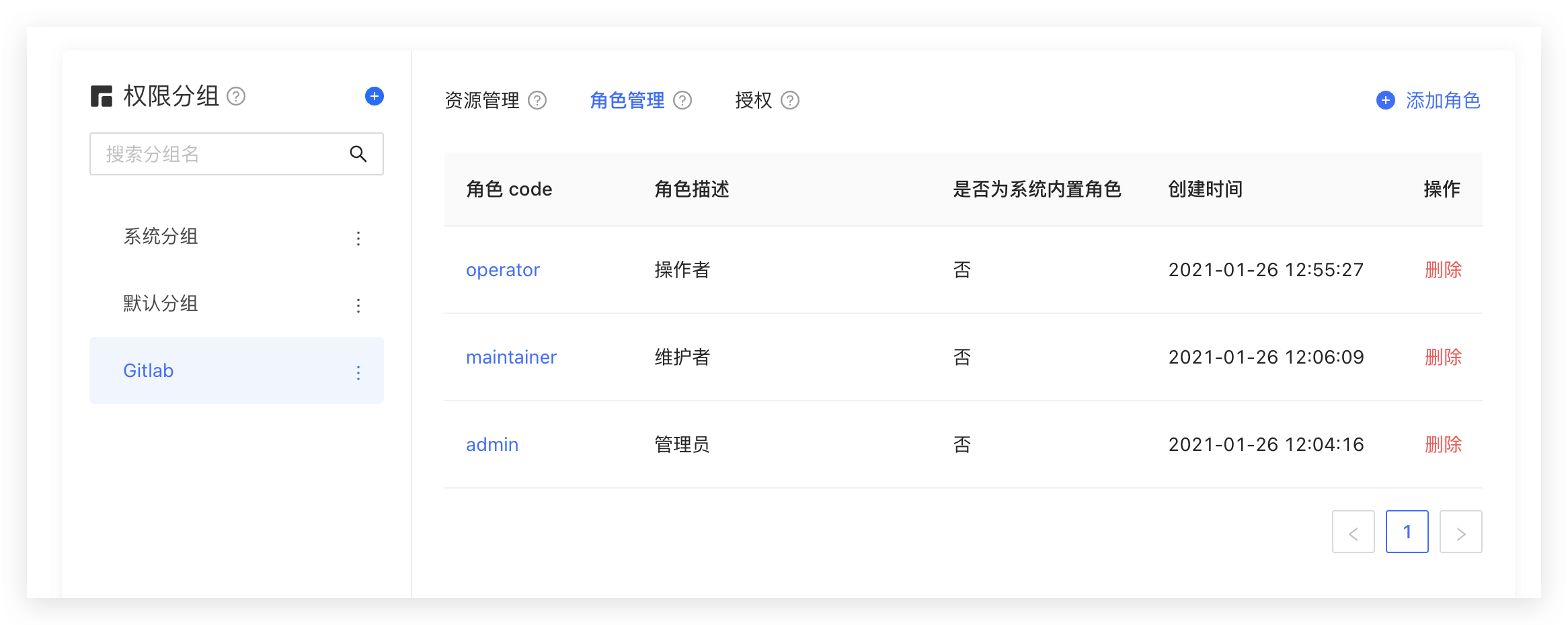Go to the next page arrow
The image size is (1568, 625).
coord(1460,532)
